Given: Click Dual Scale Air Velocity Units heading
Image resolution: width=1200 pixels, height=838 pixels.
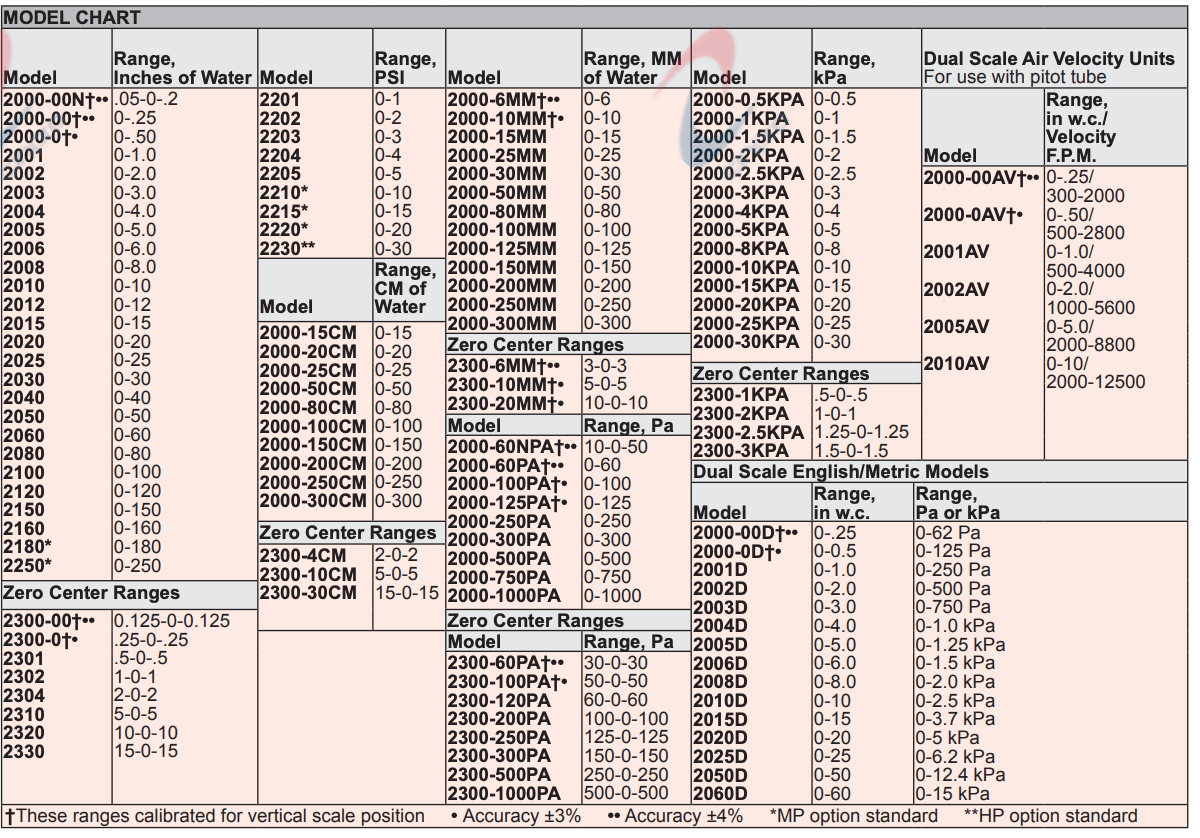Looking at the screenshot, I should pyautogui.click(x=1049, y=58).
